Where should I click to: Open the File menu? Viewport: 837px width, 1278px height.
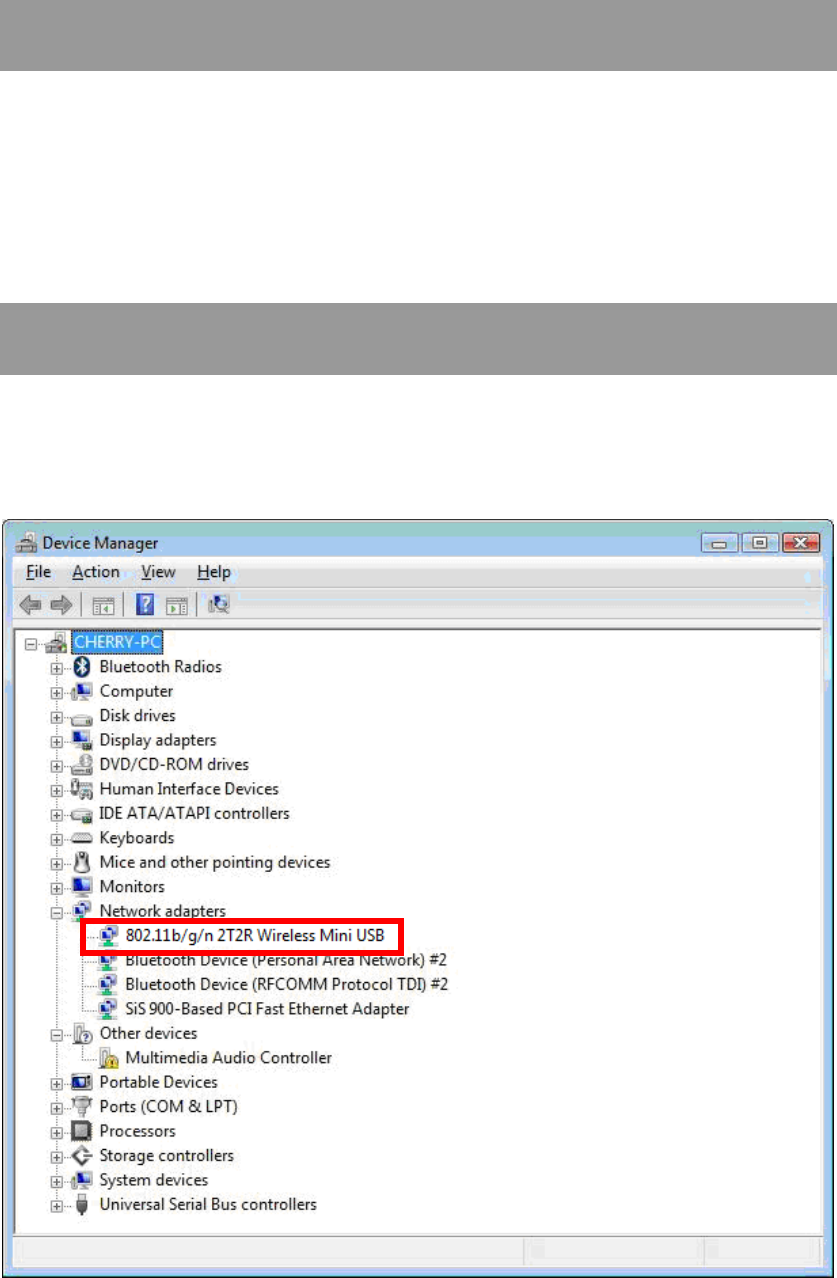tap(38, 572)
